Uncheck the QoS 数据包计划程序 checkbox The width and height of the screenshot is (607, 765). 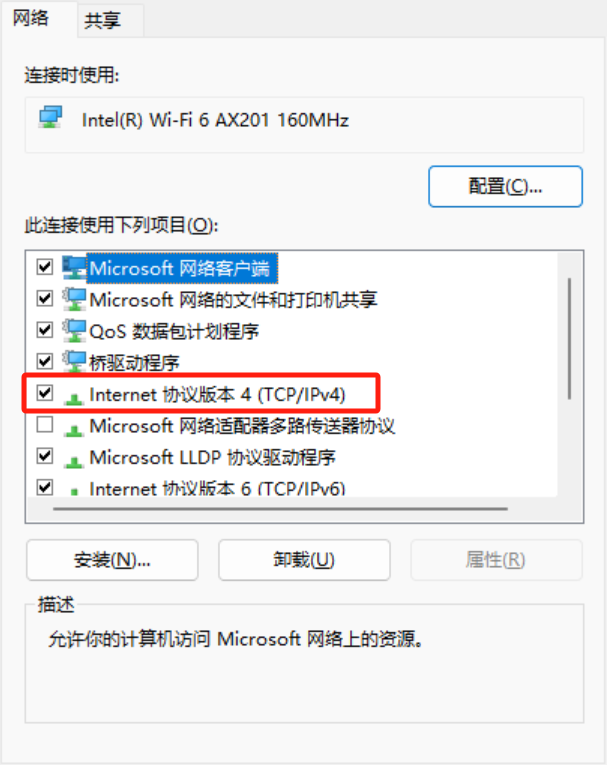45,330
